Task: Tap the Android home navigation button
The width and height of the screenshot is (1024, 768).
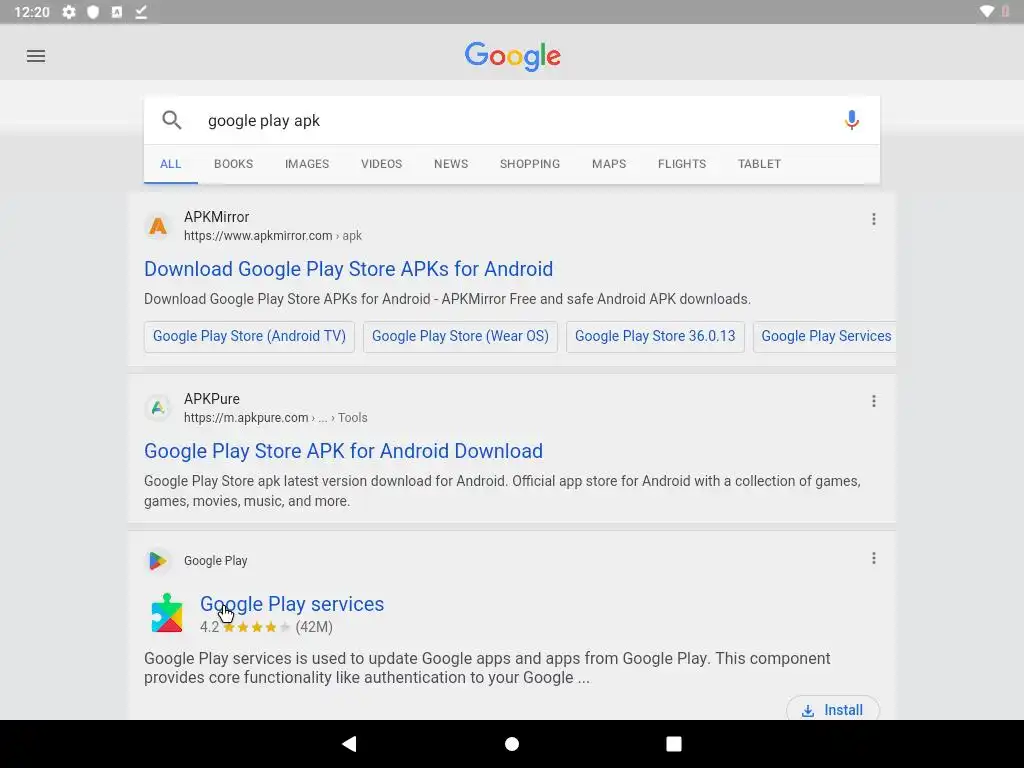Action: (512, 744)
